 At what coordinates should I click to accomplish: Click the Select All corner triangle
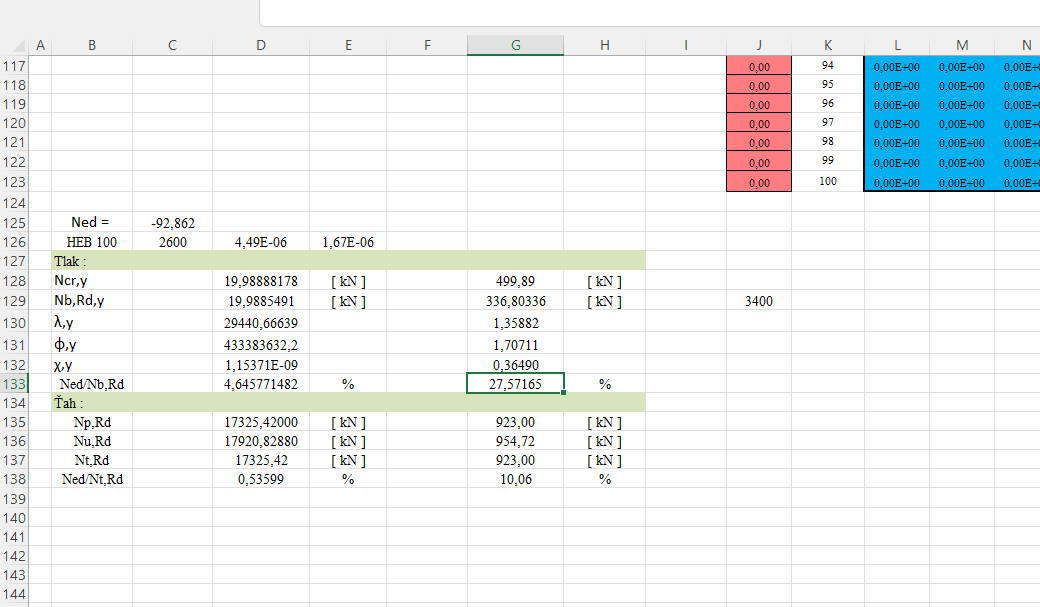18,45
